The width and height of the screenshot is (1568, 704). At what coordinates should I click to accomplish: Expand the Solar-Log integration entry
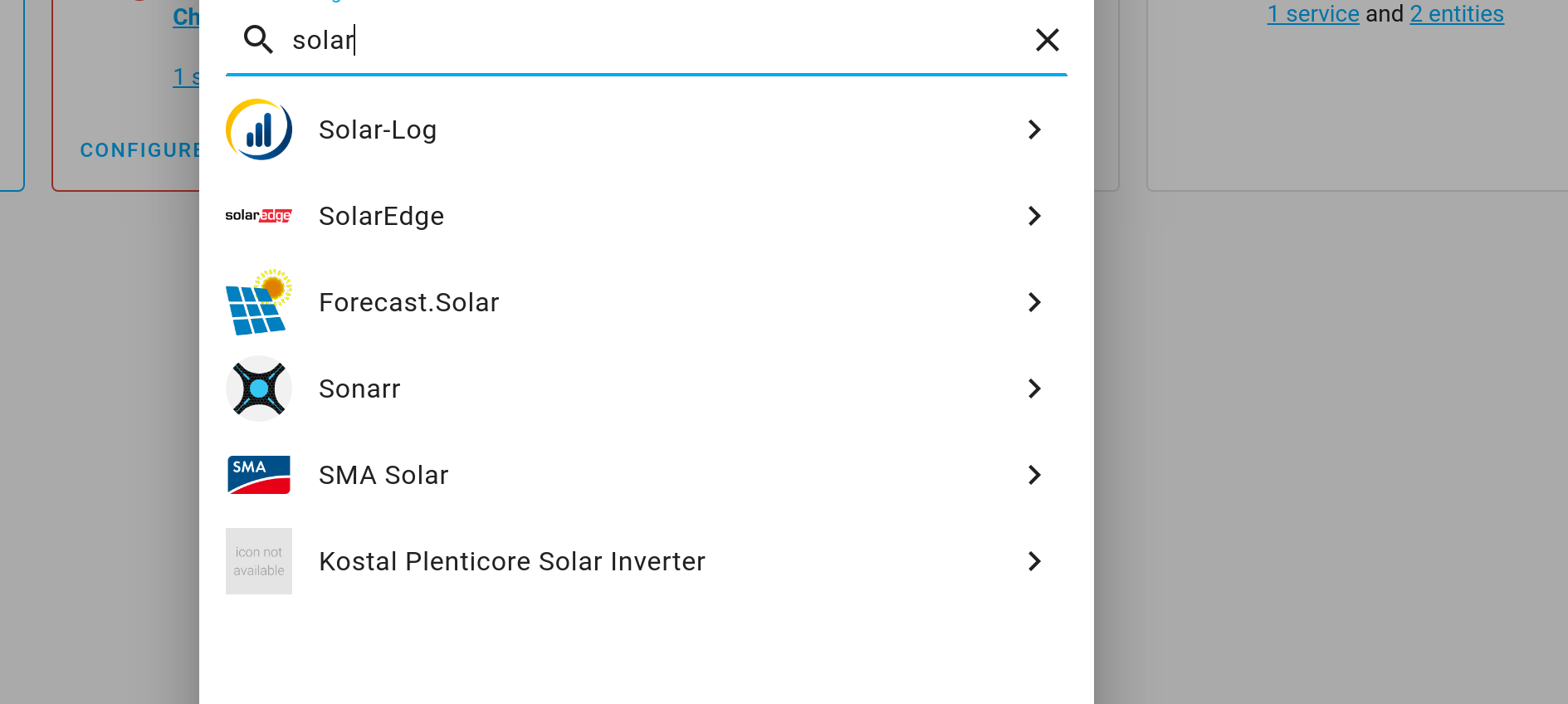[x=1034, y=130]
